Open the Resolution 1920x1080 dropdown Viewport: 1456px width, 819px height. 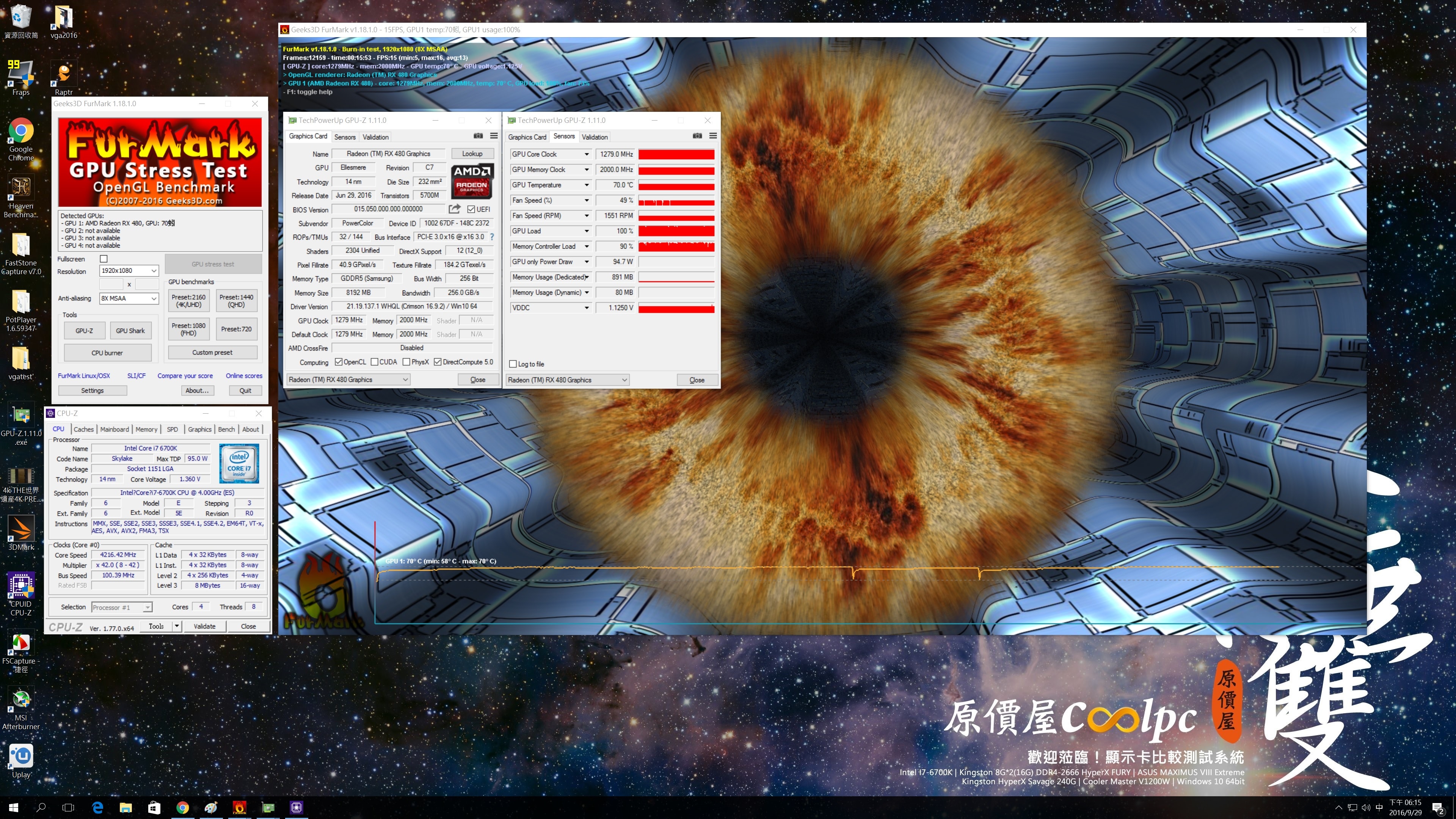coord(129,271)
